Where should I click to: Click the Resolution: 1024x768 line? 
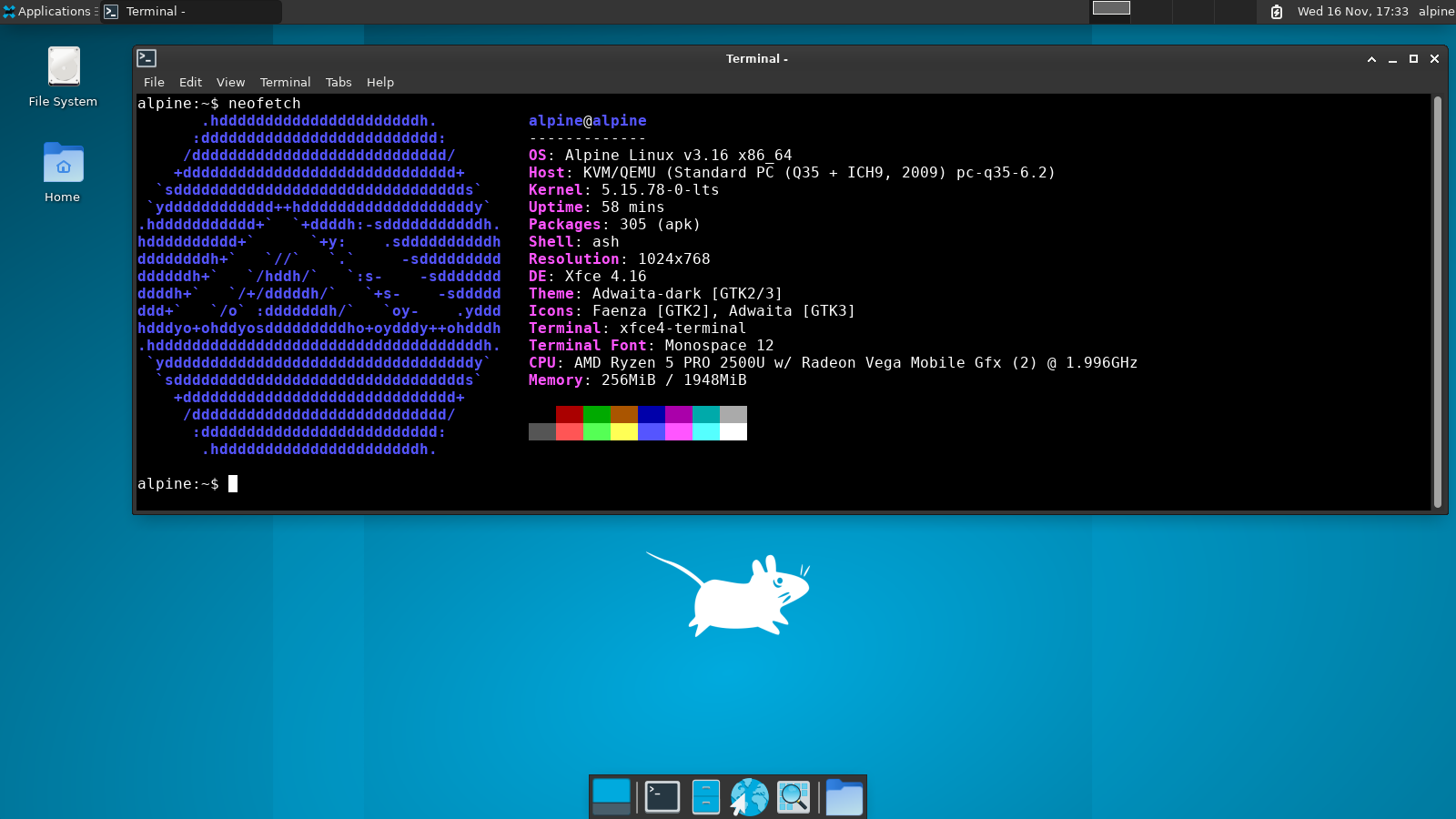pos(620,259)
